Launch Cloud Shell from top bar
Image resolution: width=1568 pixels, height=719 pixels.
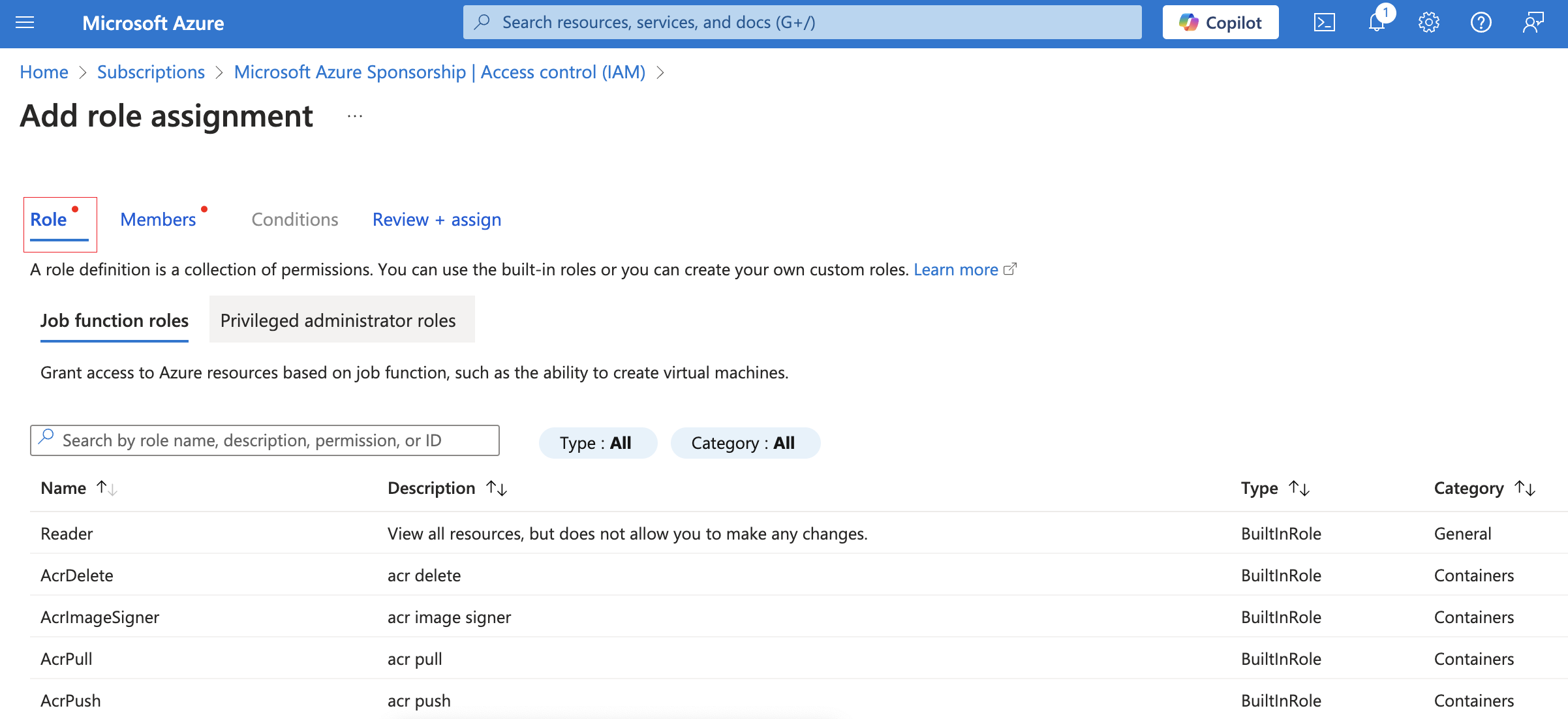pos(1324,23)
